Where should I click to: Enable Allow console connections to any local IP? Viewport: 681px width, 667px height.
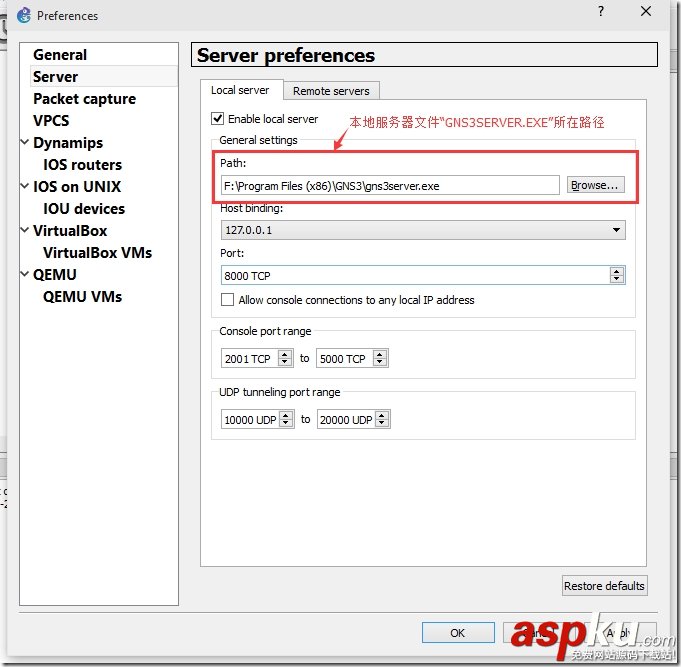(227, 300)
